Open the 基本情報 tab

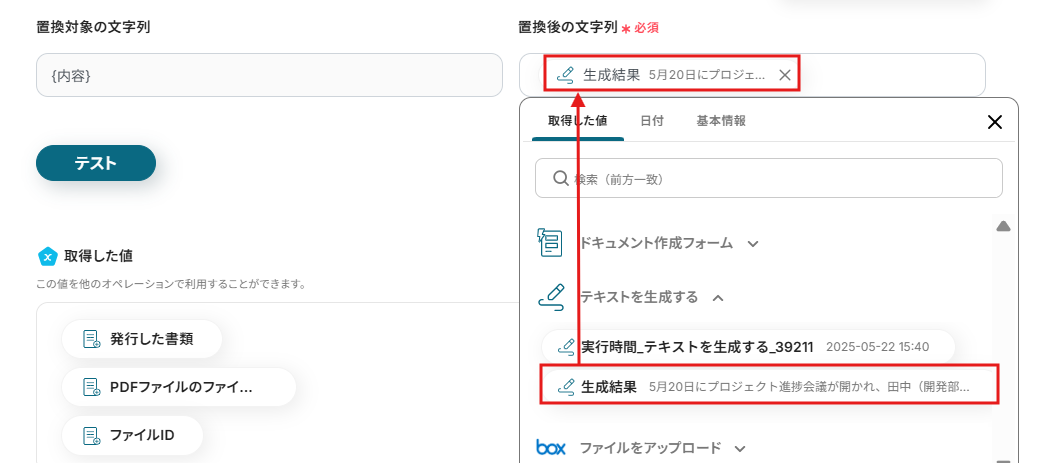[x=720, y=120]
